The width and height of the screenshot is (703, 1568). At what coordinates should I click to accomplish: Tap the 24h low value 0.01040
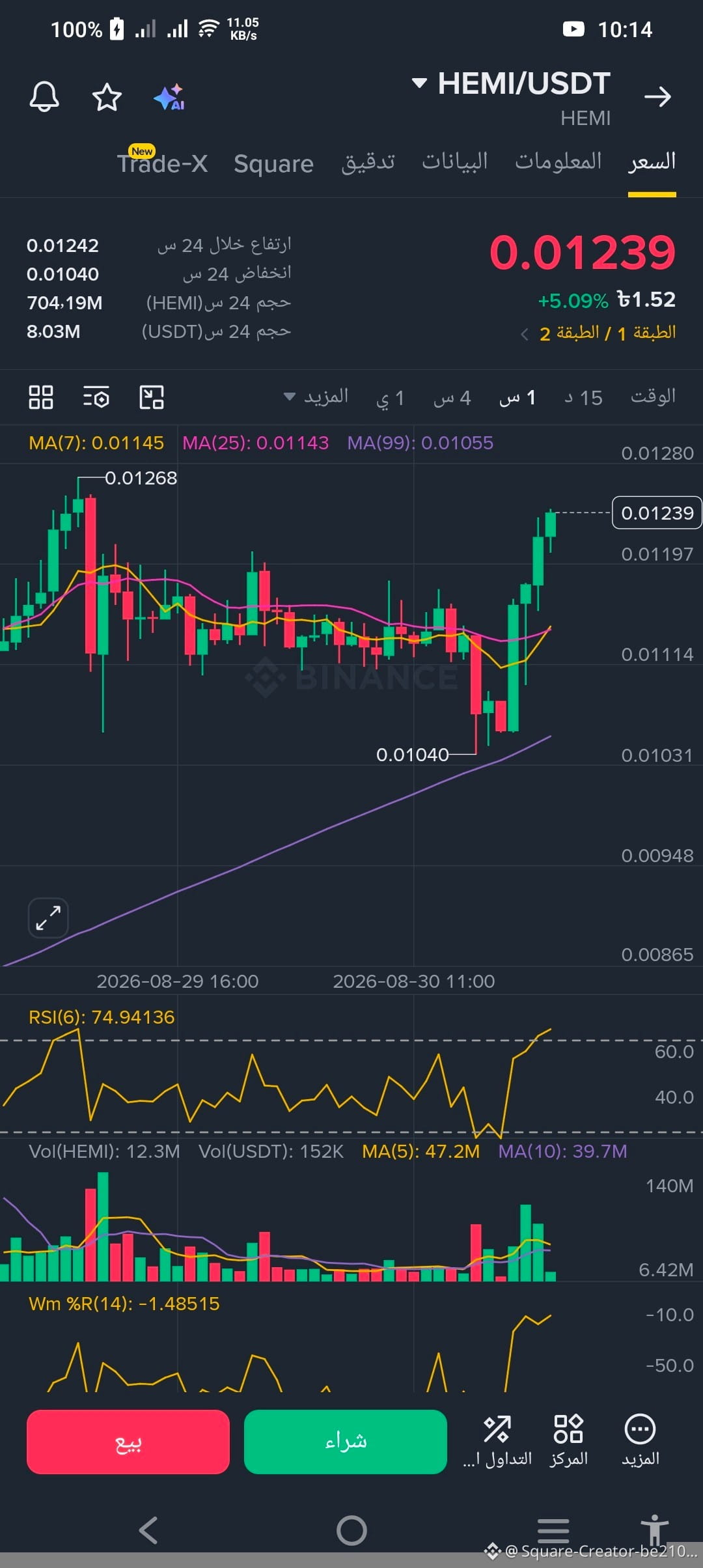(63, 274)
